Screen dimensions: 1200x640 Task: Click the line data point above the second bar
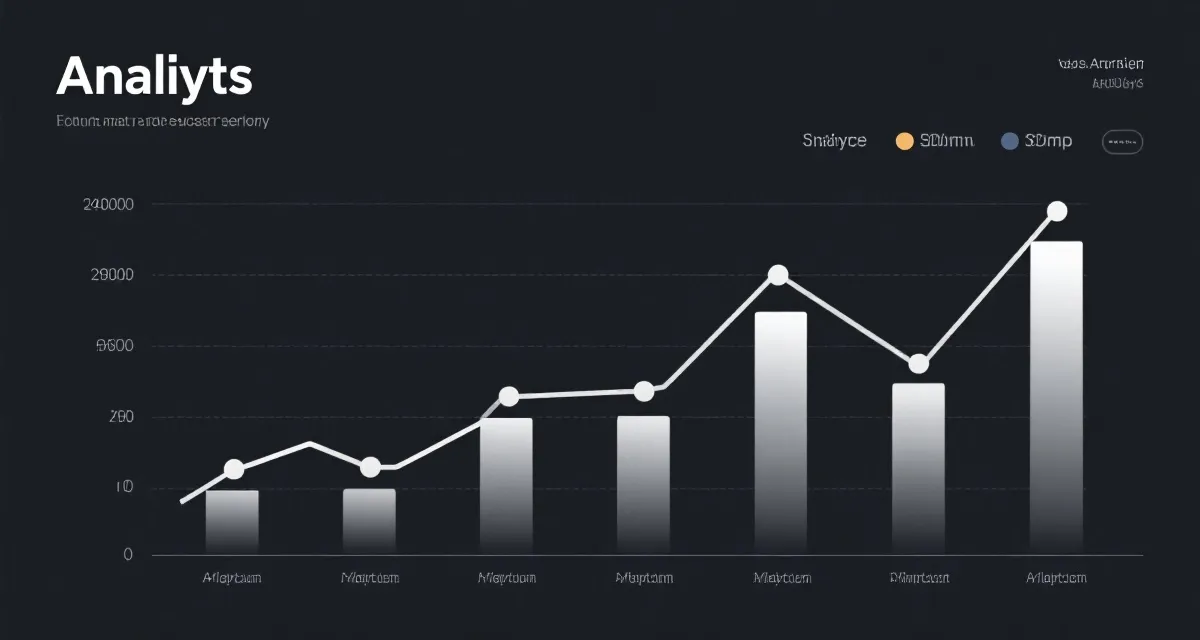point(370,467)
